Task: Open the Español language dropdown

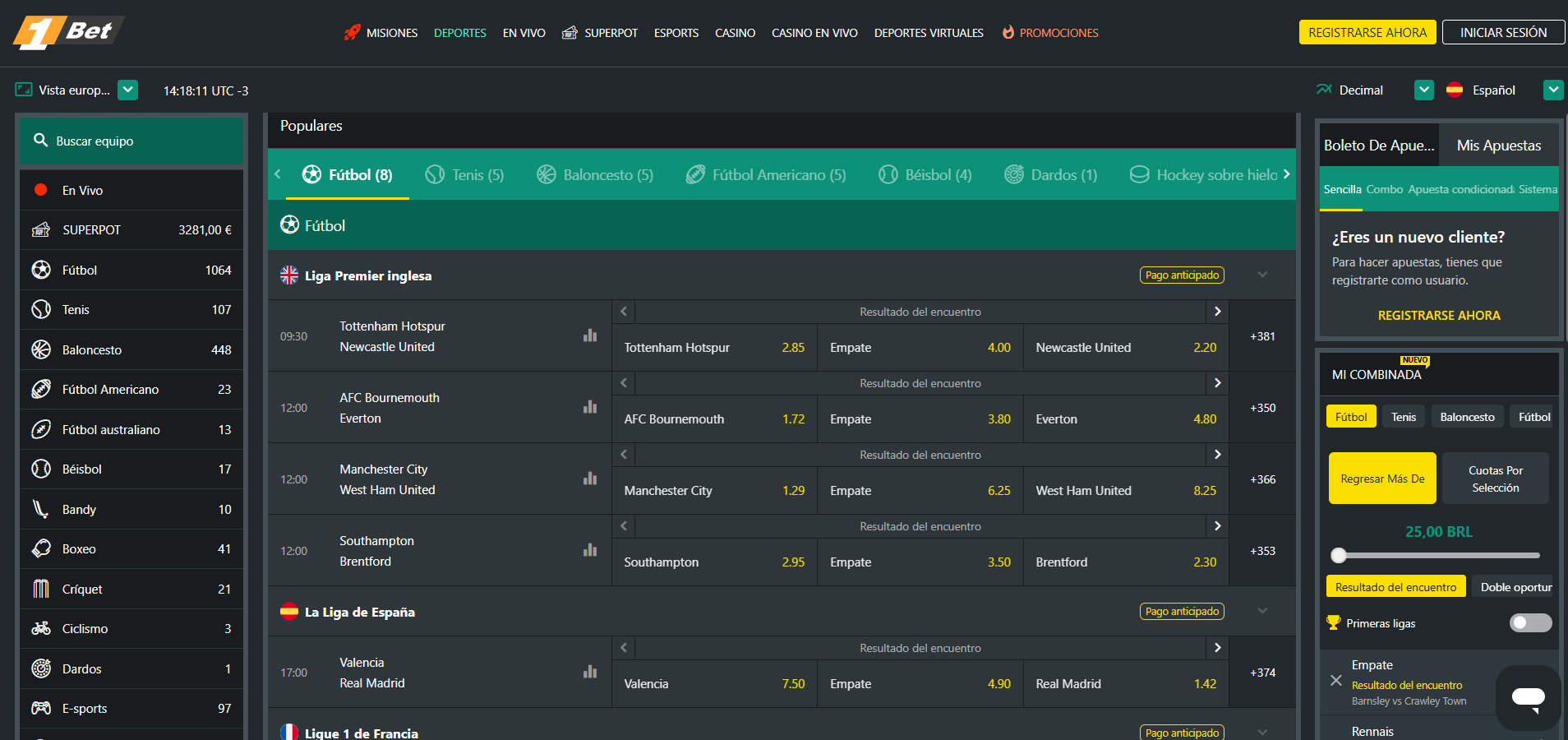Action: pyautogui.click(x=1553, y=90)
